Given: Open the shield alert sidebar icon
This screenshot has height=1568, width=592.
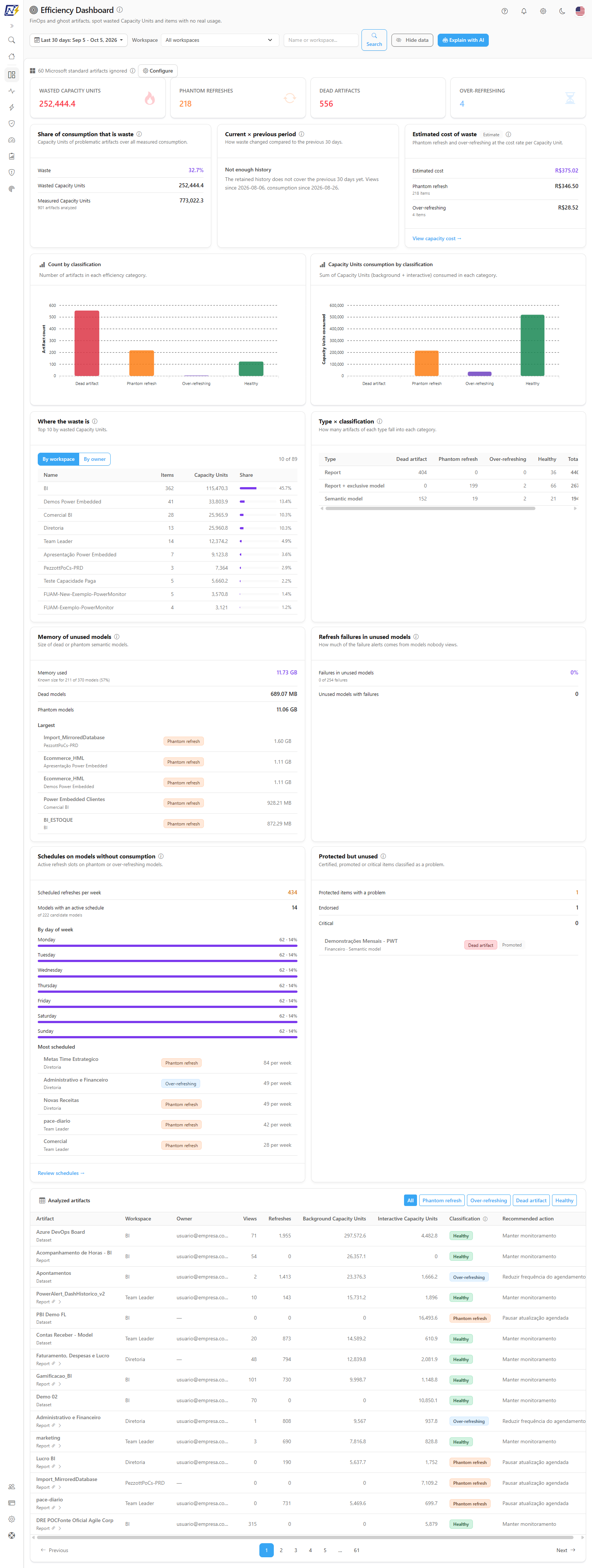Looking at the screenshot, I should pos(11,173).
